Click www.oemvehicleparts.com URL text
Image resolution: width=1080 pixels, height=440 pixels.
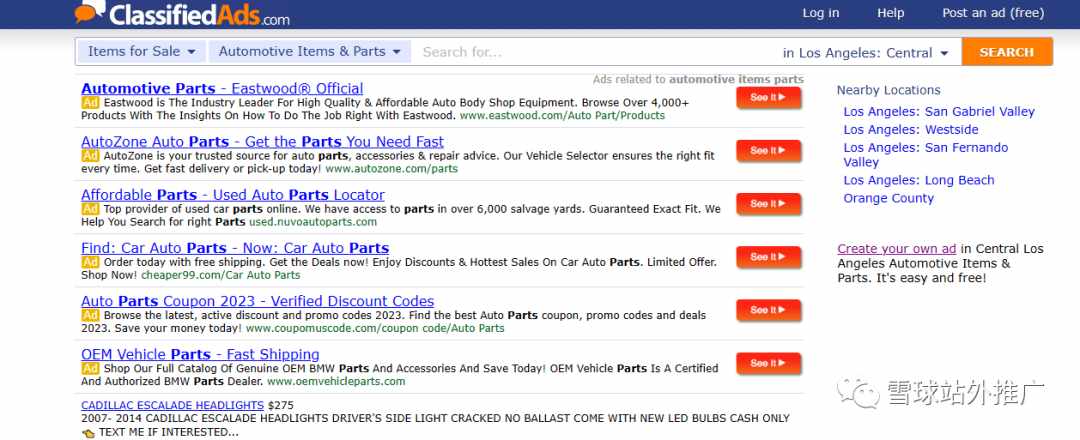point(336,381)
